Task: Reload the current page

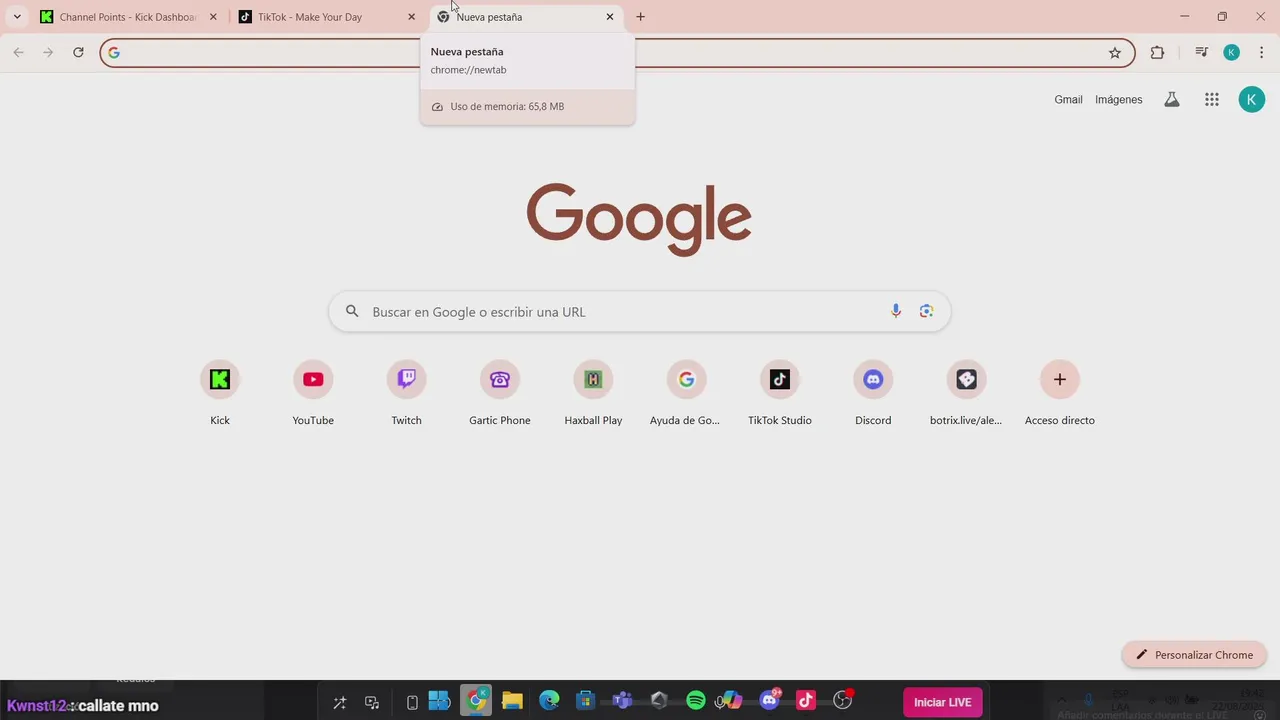Action: pos(78,53)
